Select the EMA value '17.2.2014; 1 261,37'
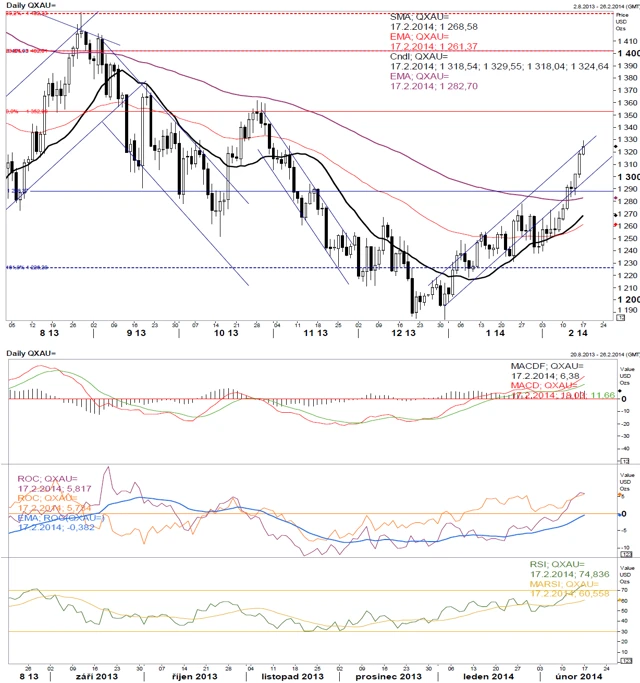 pyautogui.click(x=433, y=46)
